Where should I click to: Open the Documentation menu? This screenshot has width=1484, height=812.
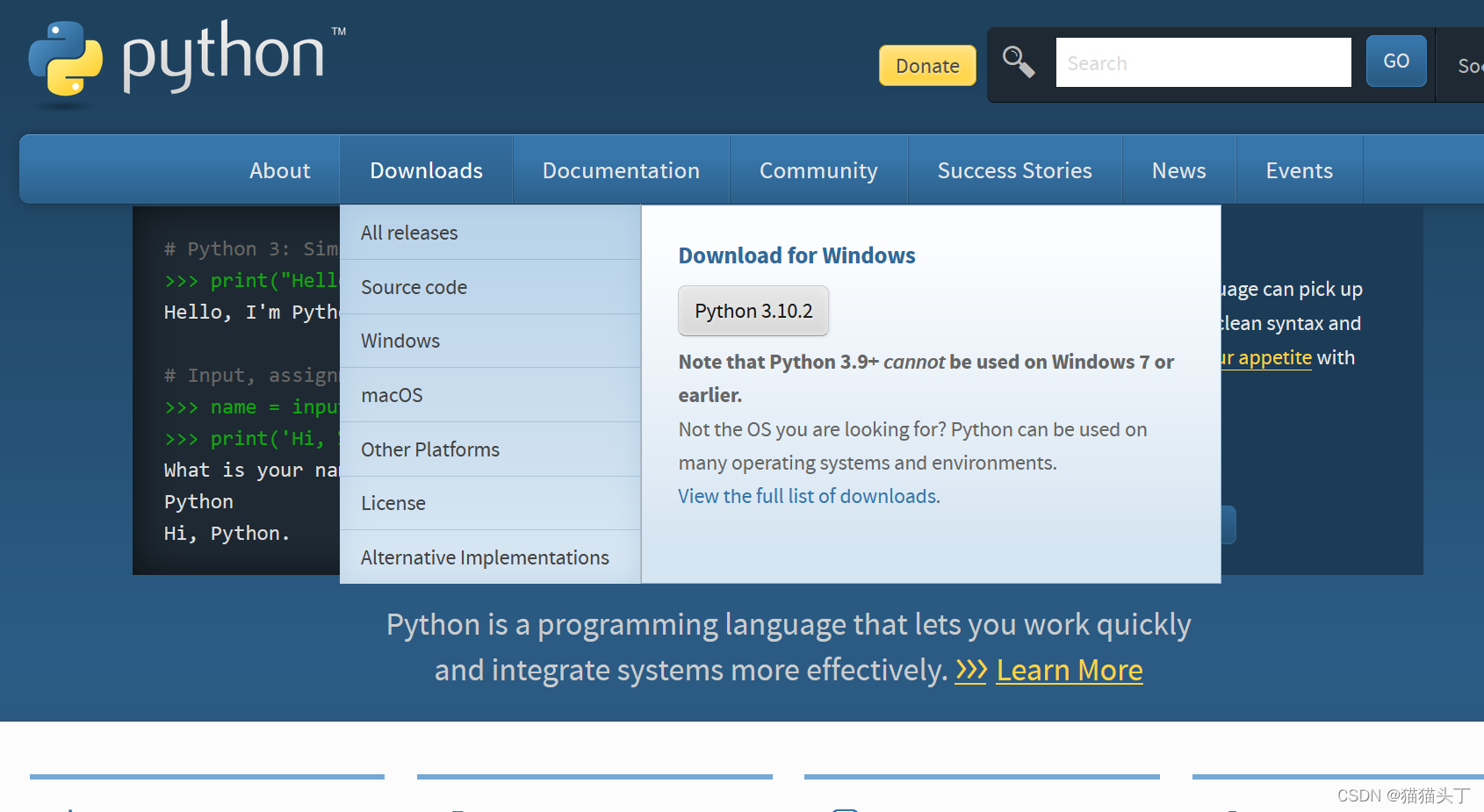tap(621, 170)
